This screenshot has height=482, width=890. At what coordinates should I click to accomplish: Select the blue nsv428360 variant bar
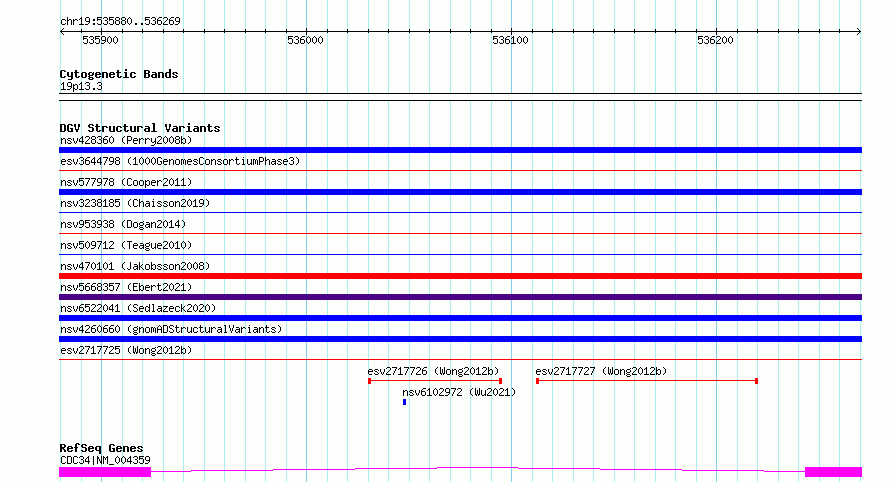click(x=460, y=150)
